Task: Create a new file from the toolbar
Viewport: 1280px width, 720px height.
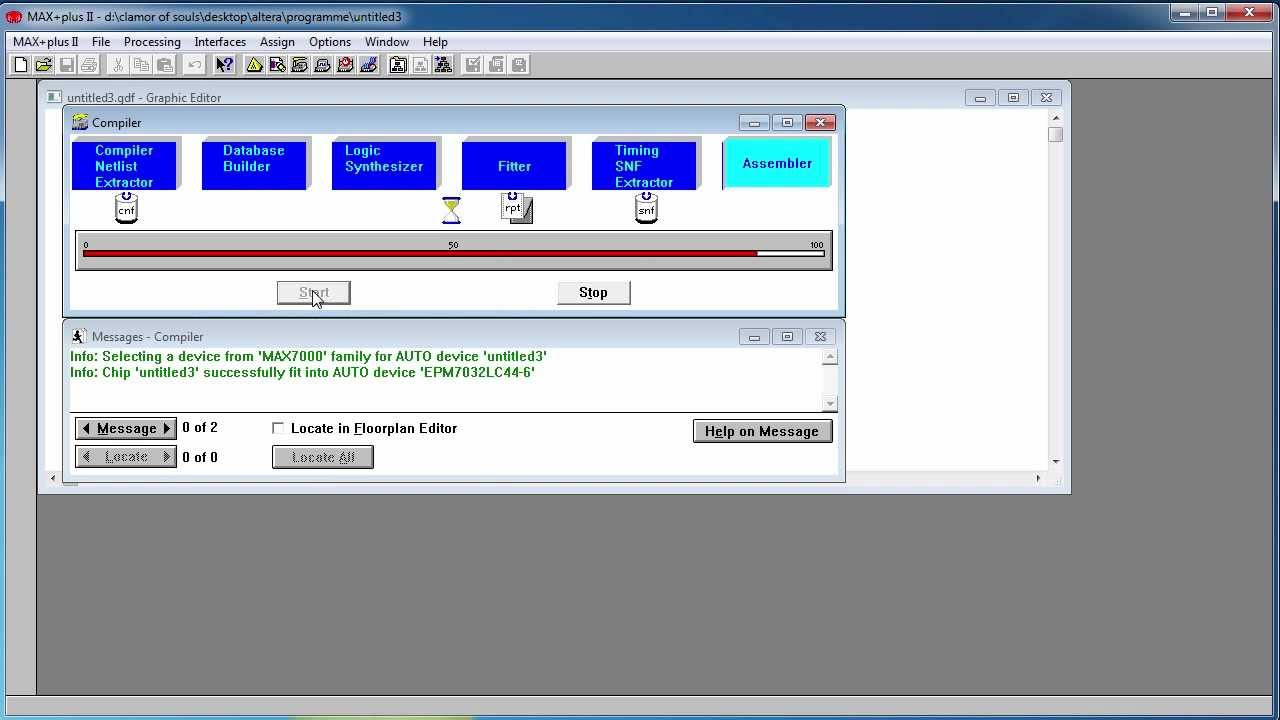Action: click(20, 65)
